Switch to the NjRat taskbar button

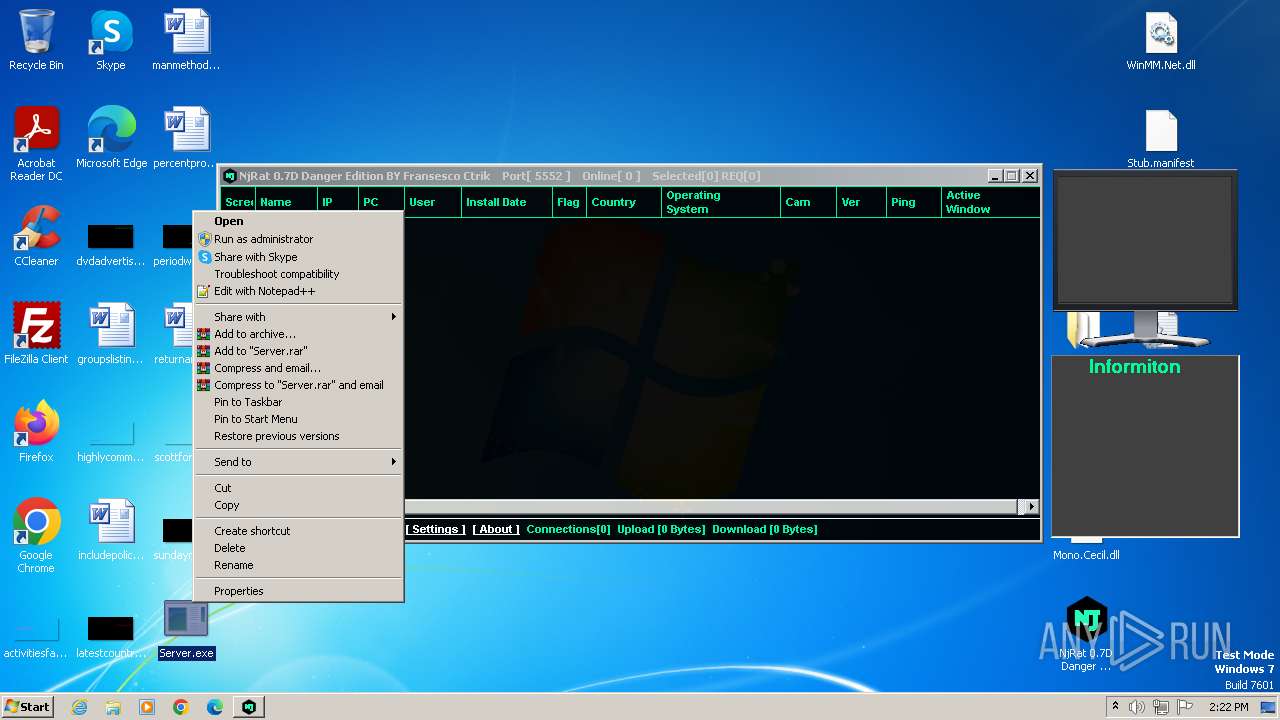click(x=249, y=707)
